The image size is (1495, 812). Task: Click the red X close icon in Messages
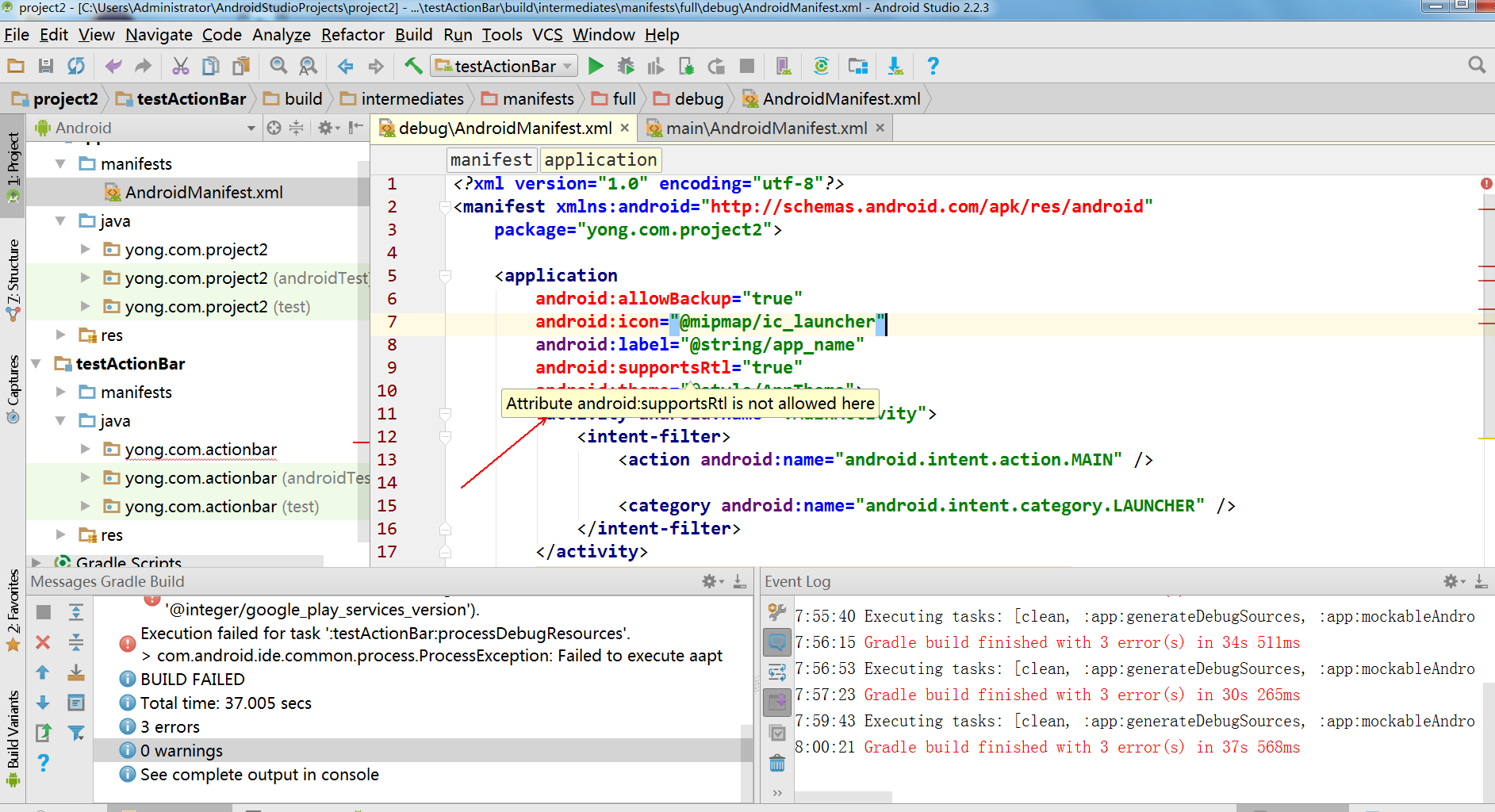[43, 642]
